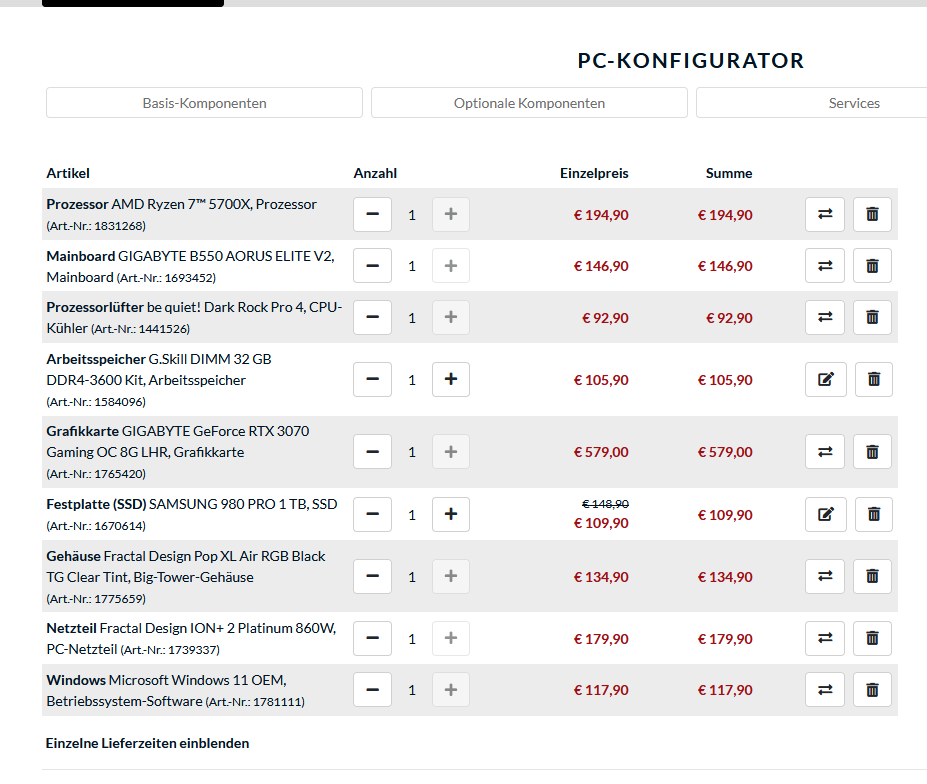The height and width of the screenshot is (784, 927).
Task: Increase Arbeitsspeicher G.Skill quantity
Action: pos(450,379)
